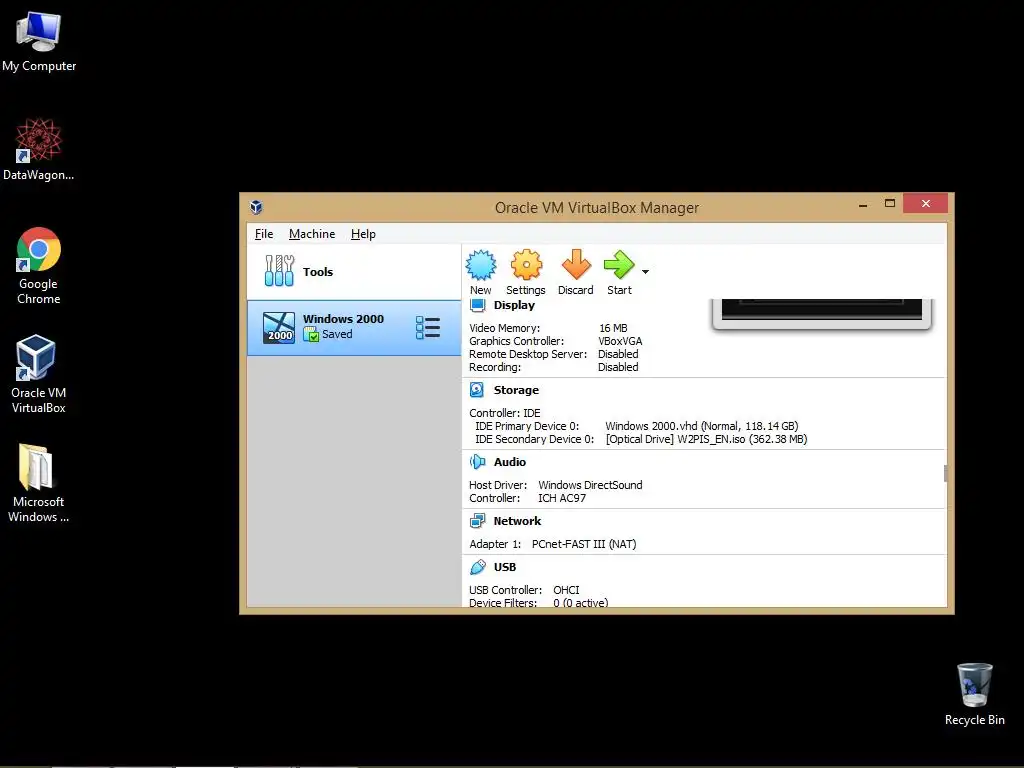Click the Discard saved state icon
The width and height of the screenshot is (1024, 768).
(575, 265)
